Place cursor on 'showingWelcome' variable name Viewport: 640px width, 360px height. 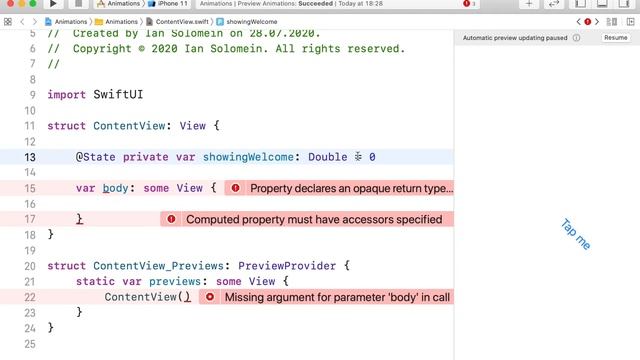(x=248, y=157)
